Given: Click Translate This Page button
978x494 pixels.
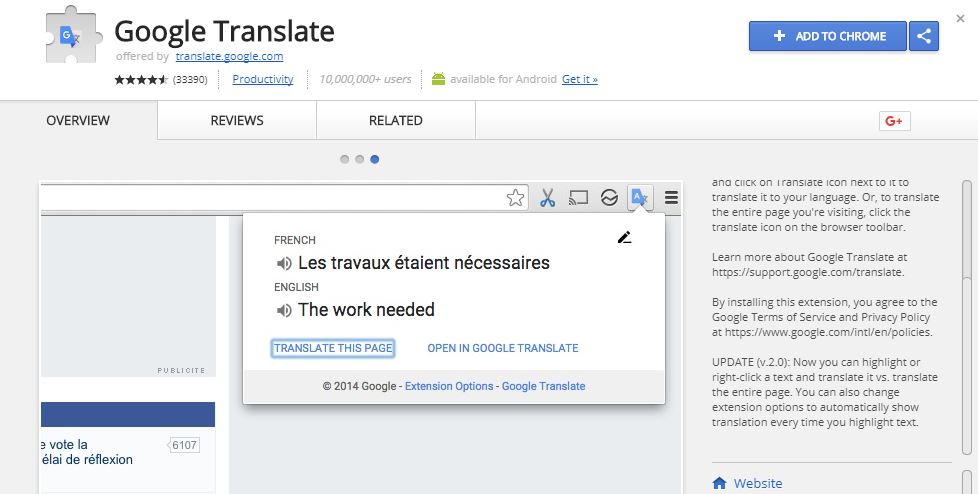Looking at the screenshot, I should point(333,348).
